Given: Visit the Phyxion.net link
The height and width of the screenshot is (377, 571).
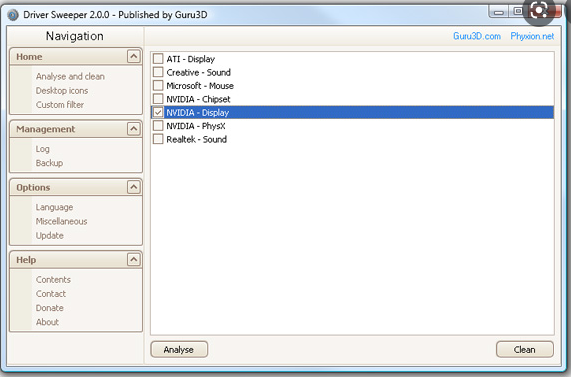Looking at the screenshot, I should [x=532, y=36].
